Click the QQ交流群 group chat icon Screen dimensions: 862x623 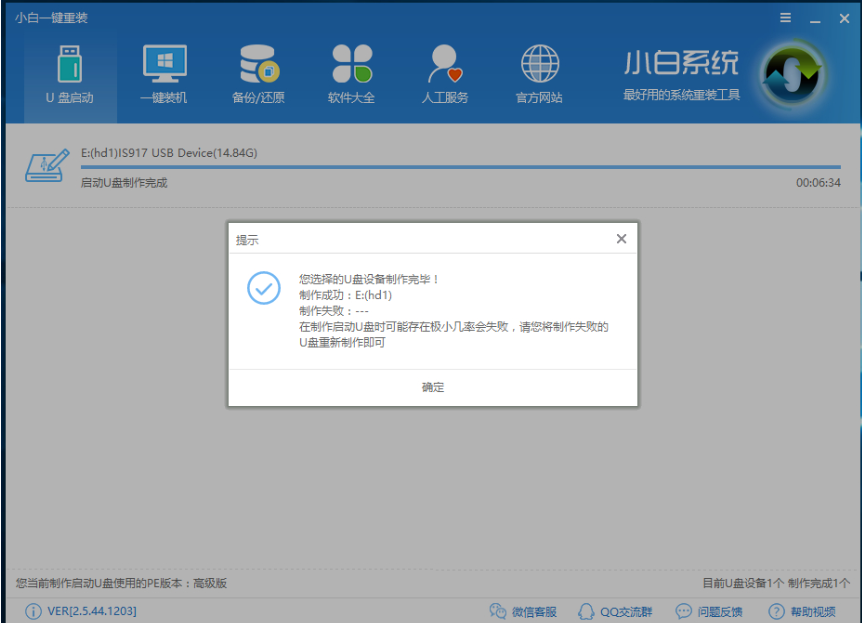tap(585, 610)
